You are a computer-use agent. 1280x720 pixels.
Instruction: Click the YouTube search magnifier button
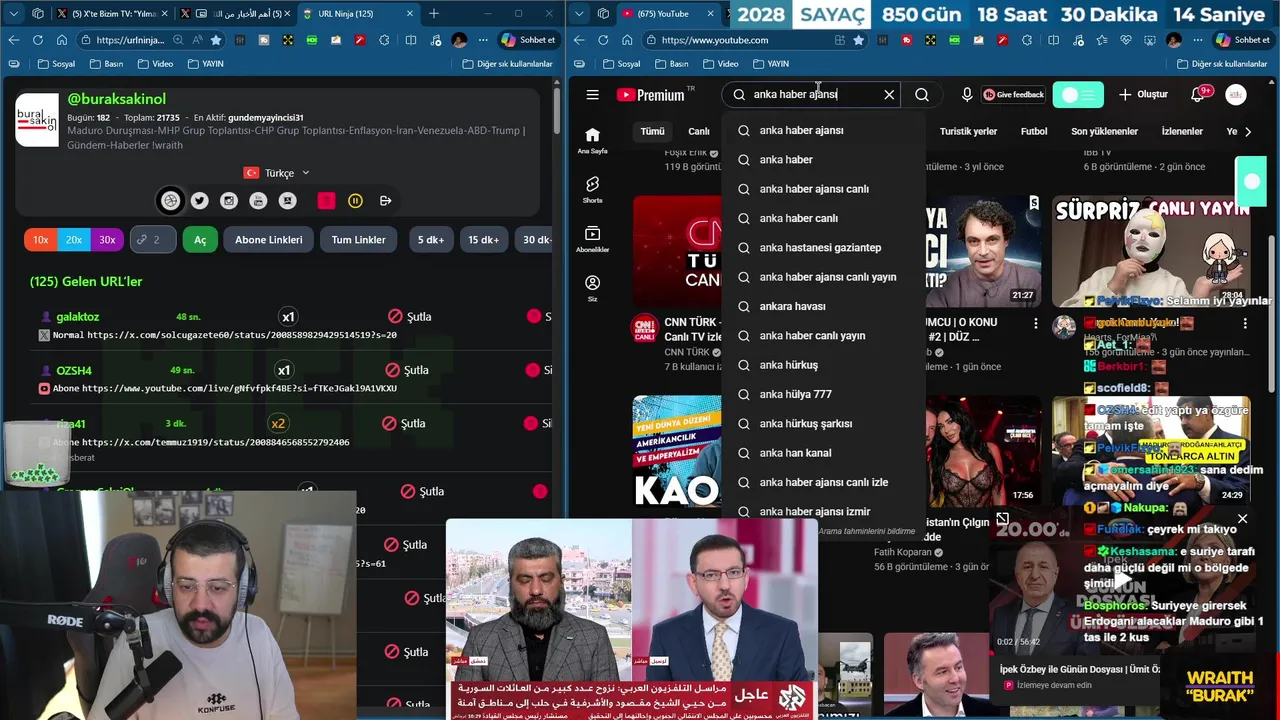(x=922, y=95)
